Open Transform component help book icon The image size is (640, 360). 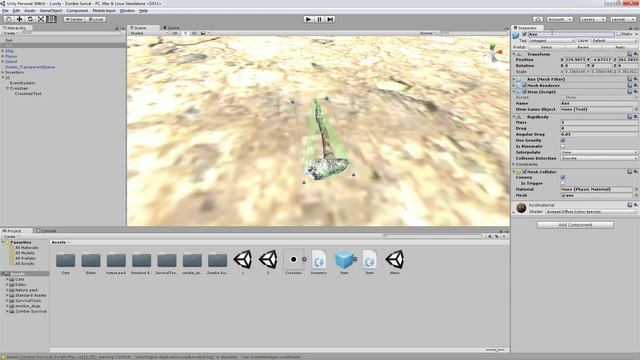[x=630, y=54]
